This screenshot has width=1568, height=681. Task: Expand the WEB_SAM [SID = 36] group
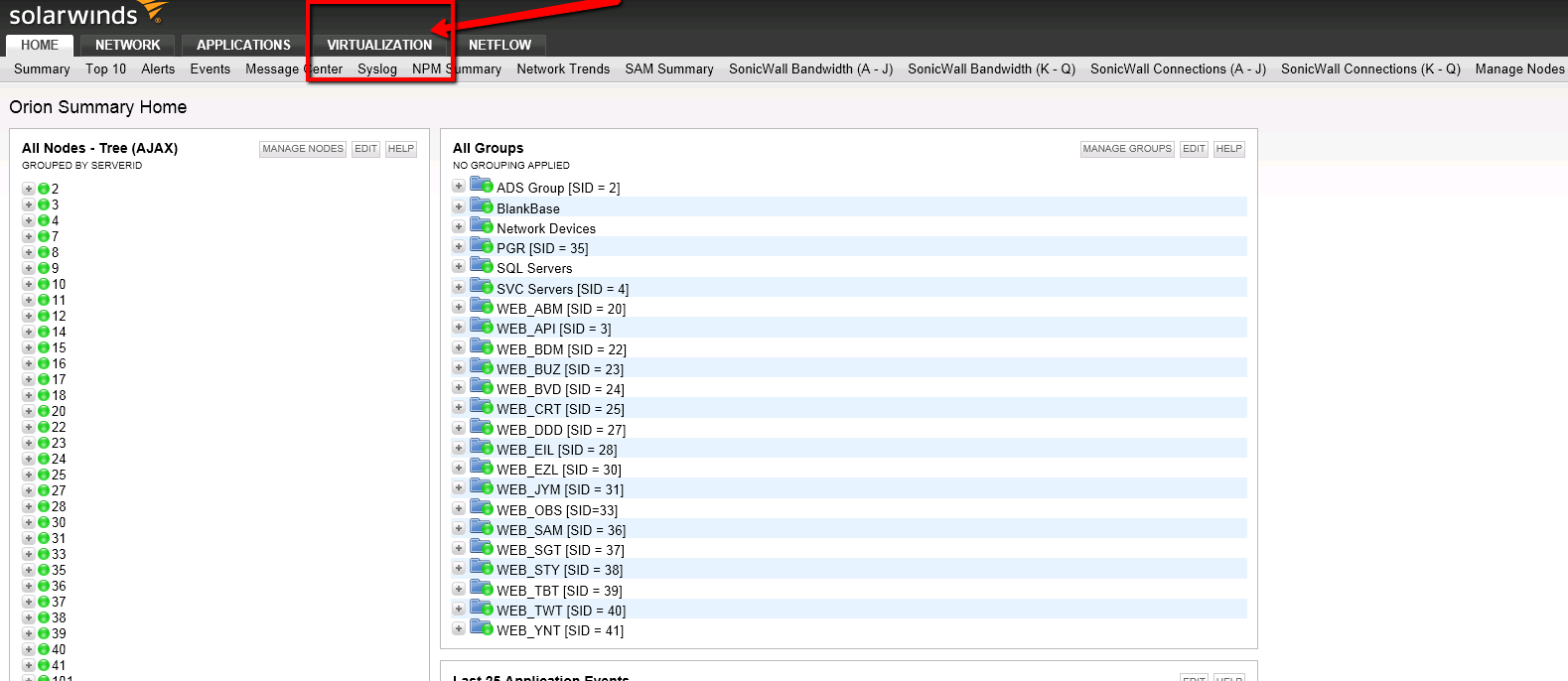pyautogui.click(x=459, y=528)
